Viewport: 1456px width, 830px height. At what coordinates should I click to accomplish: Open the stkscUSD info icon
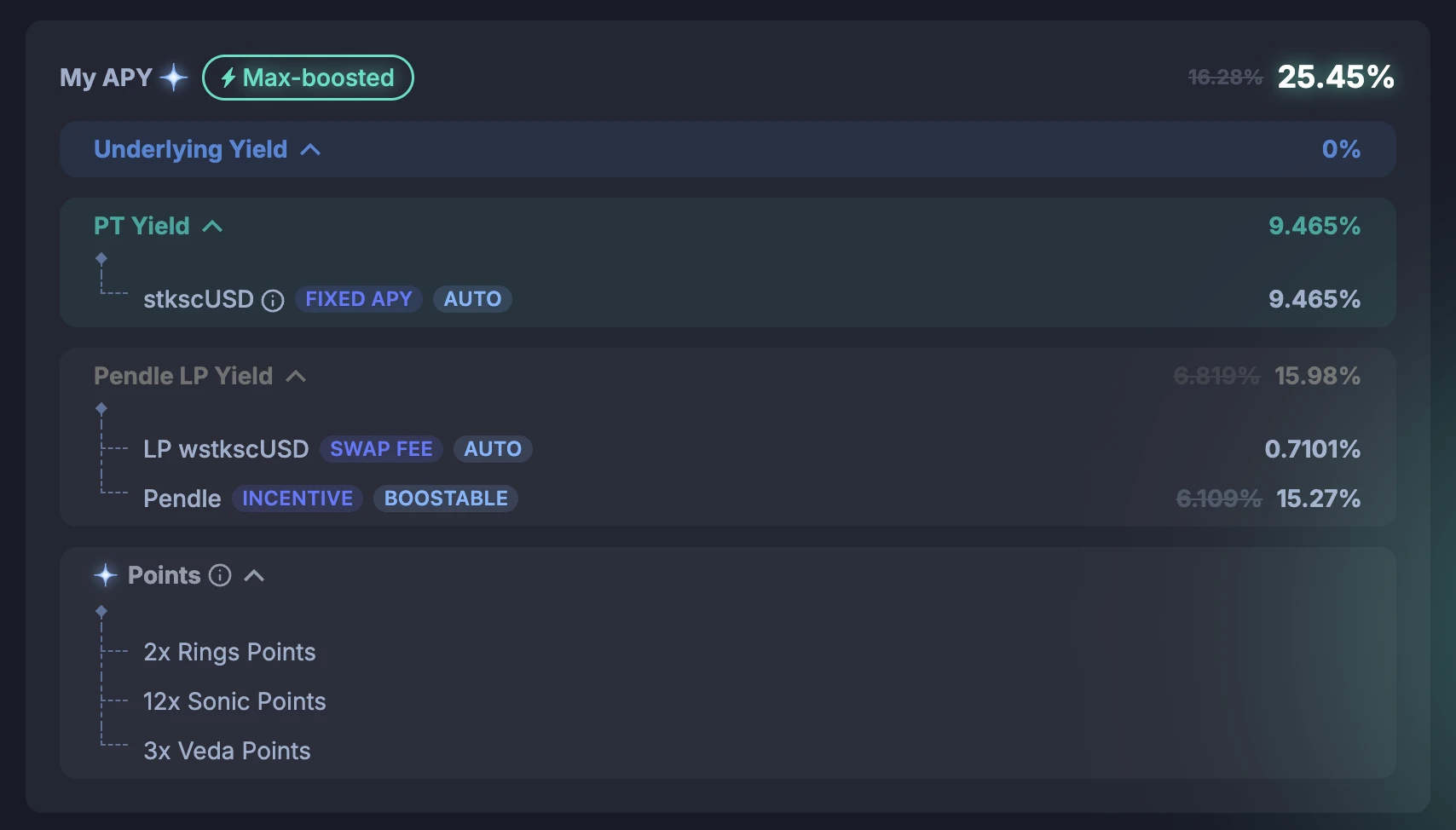[273, 301]
